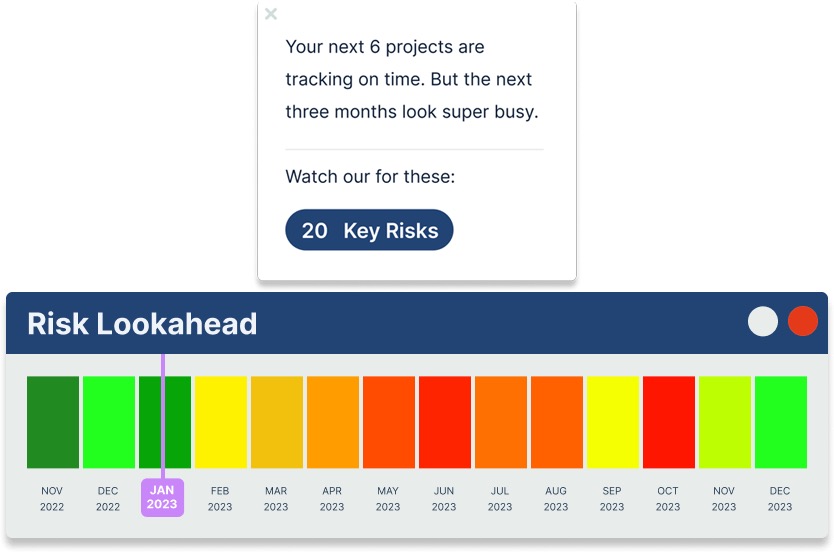The width and height of the screenshot is (834, 552).
Task: Click the bright green DEC 2022 bar
Action: pos(109,422)
